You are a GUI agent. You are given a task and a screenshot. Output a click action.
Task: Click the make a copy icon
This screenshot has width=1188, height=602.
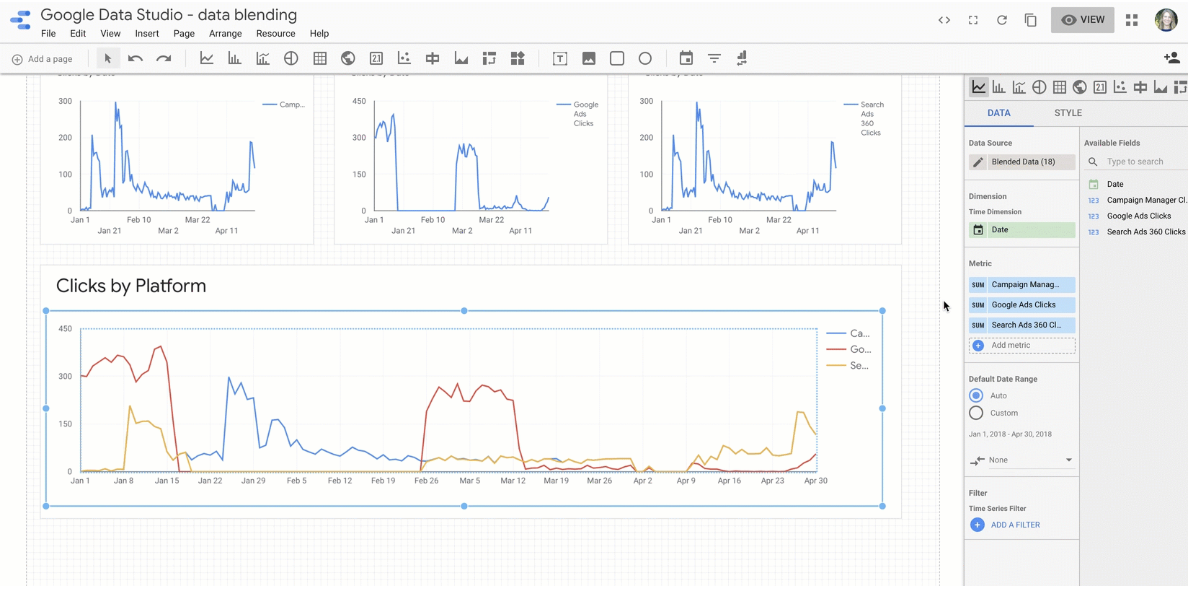1030,20
